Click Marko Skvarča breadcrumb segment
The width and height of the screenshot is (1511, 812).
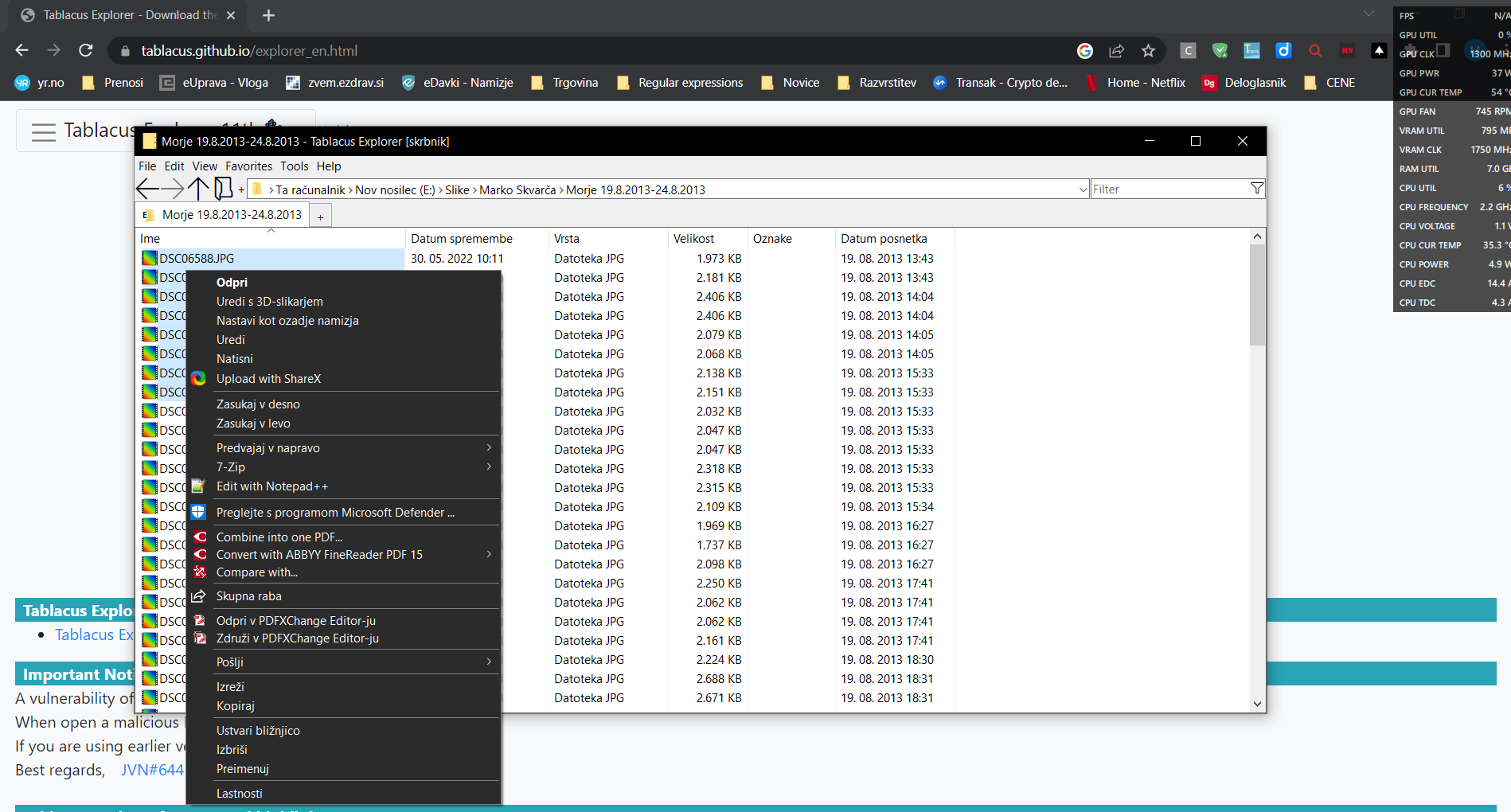[517, 189]
